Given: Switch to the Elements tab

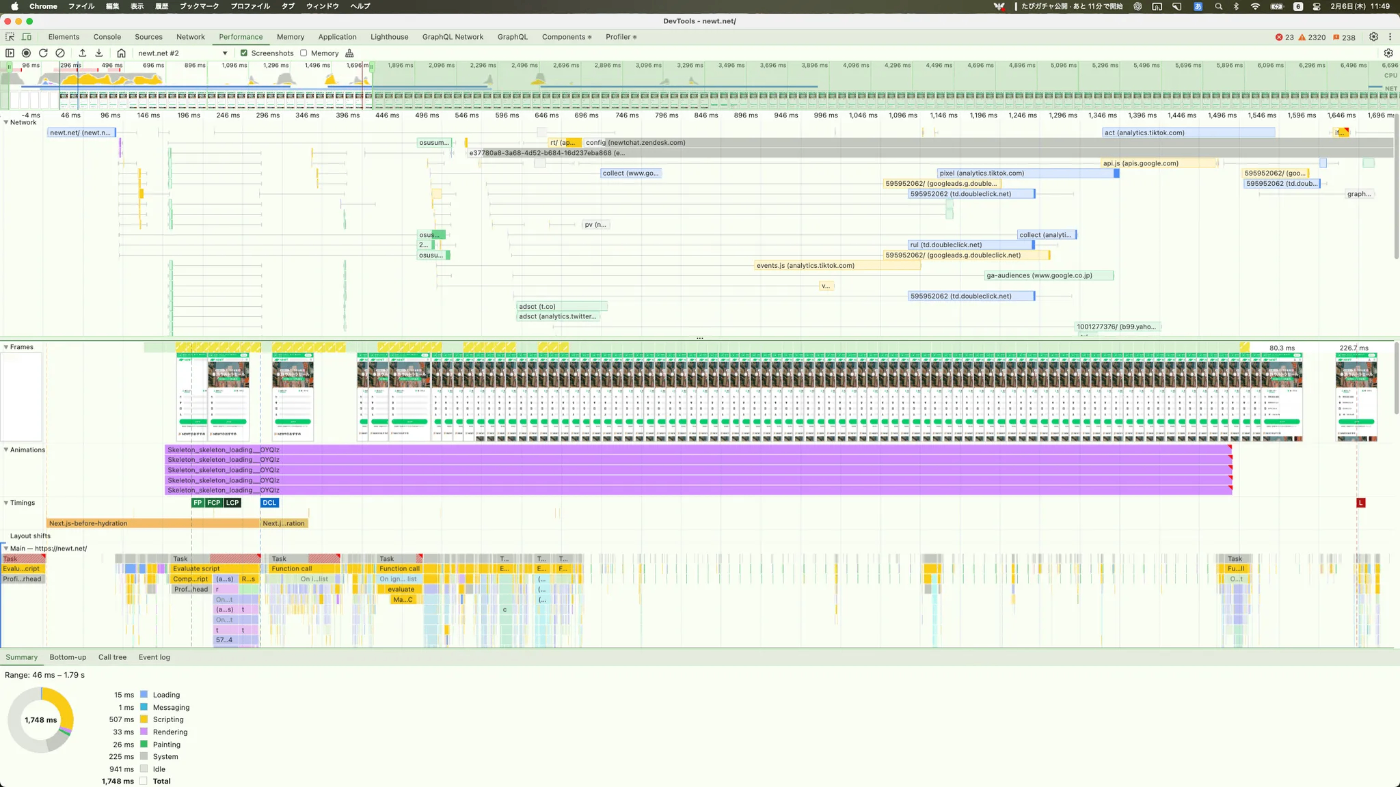Looking at the screenshot, I should coord(64,37).
